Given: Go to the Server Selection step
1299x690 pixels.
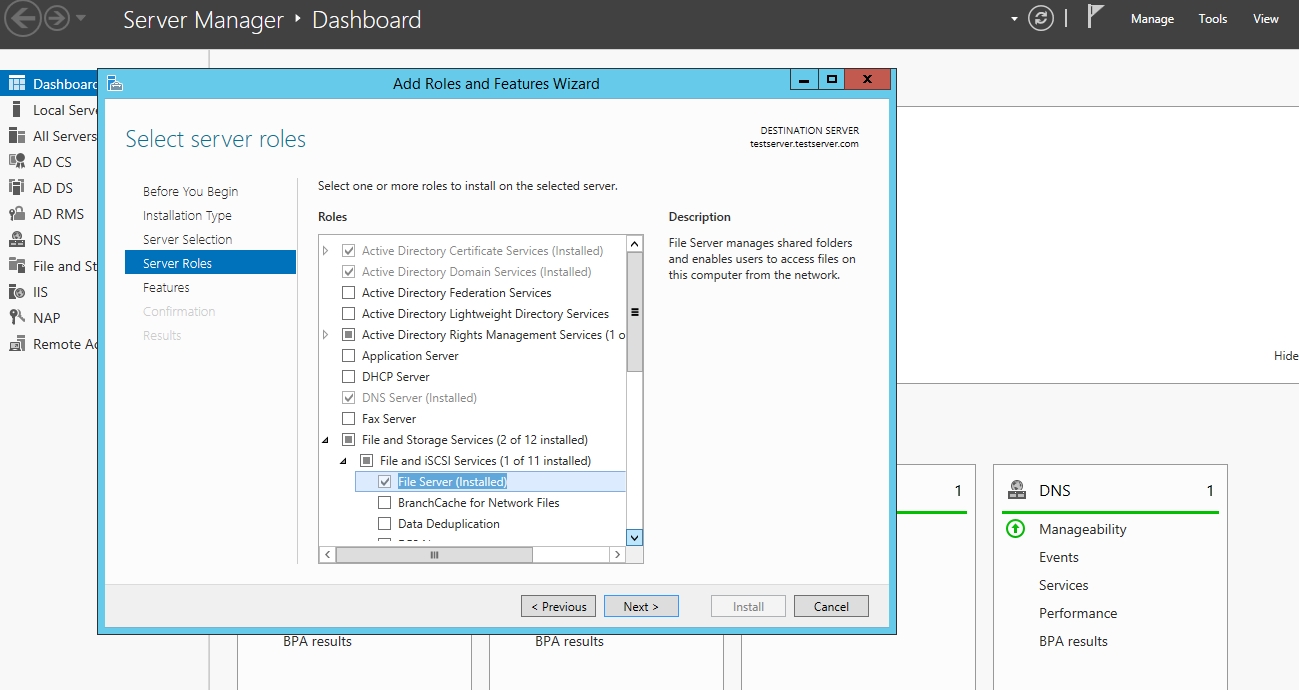Looking at the screenshot, I should [x=187, y=239].
